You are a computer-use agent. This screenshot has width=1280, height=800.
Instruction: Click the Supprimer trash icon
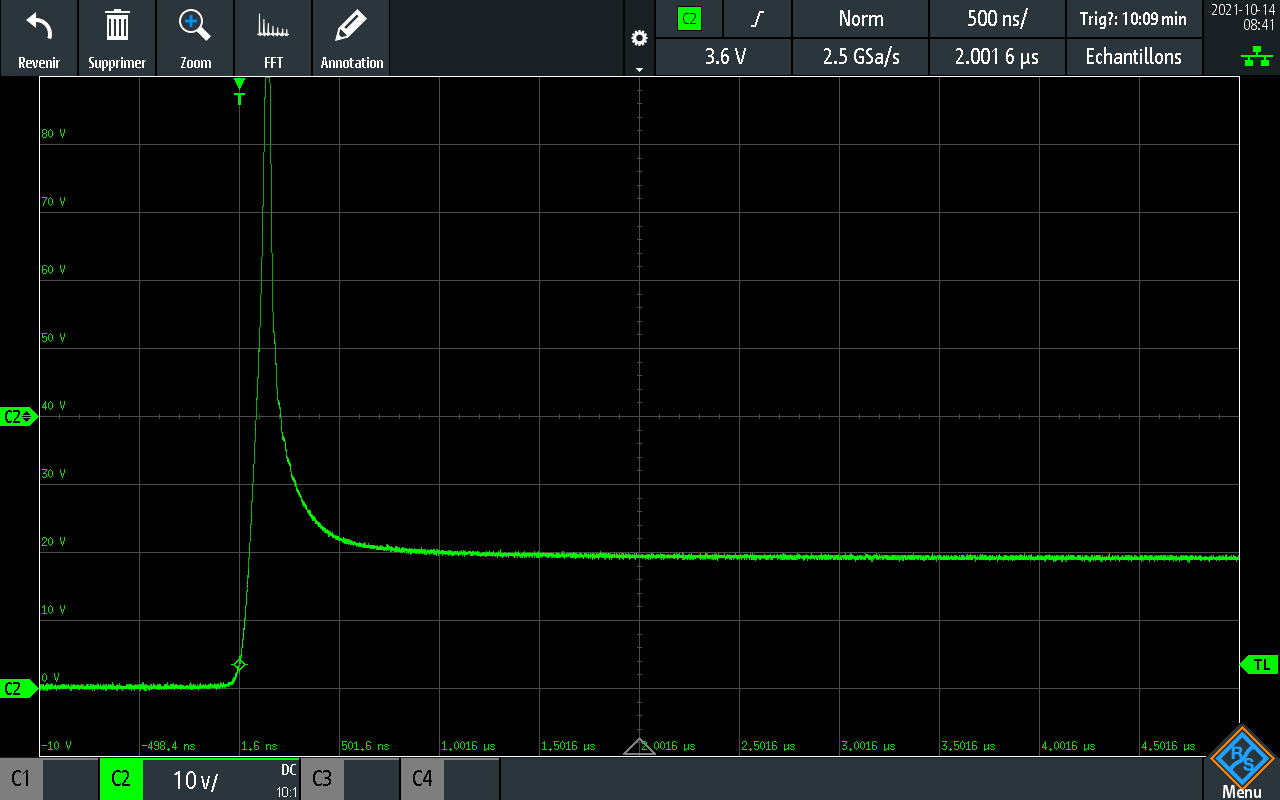coord(117,38)
